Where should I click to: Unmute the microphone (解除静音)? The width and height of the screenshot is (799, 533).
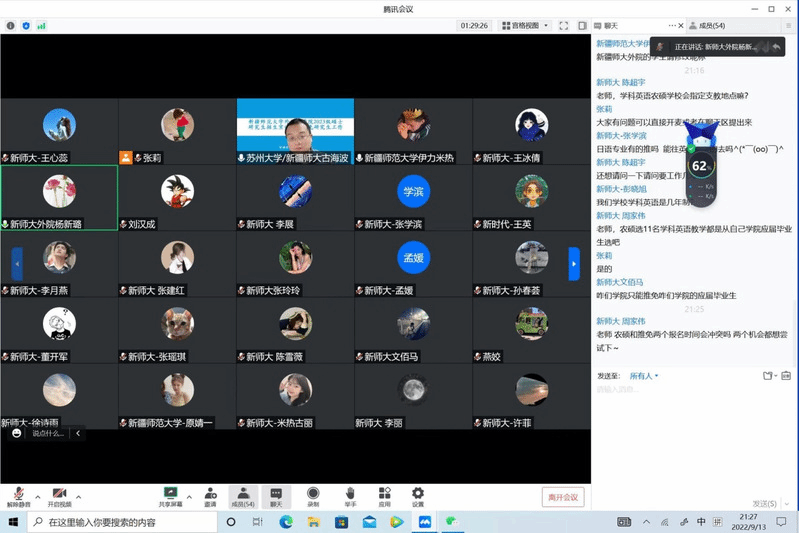click(x=18, y=496)
